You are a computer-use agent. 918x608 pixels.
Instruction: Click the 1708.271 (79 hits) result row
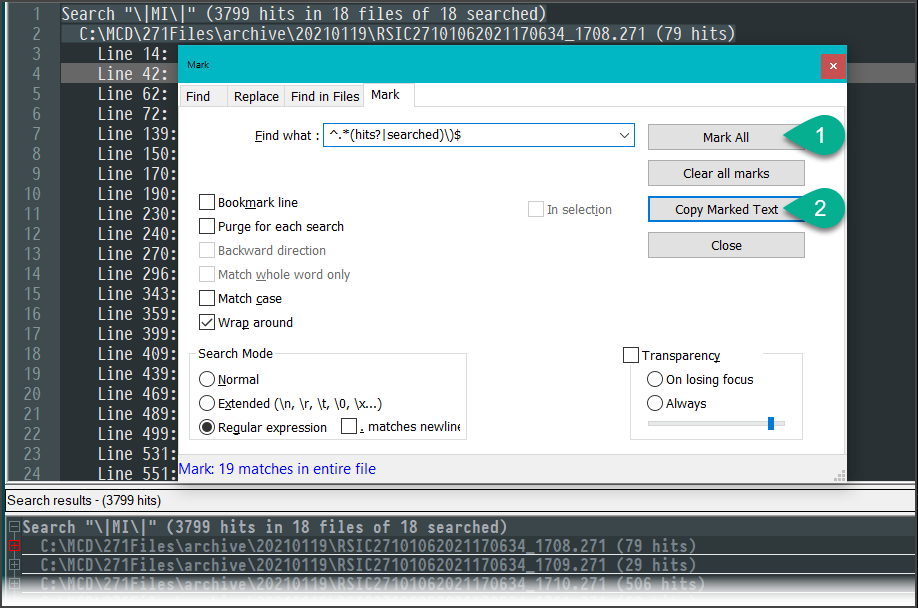tap(368, 546)
